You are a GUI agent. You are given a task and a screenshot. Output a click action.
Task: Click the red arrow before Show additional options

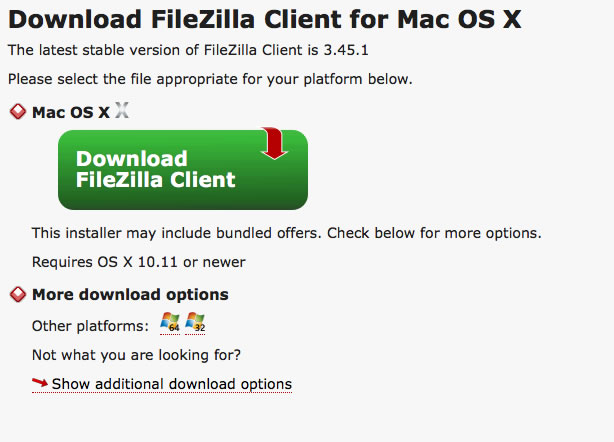[x=40, y=383]
